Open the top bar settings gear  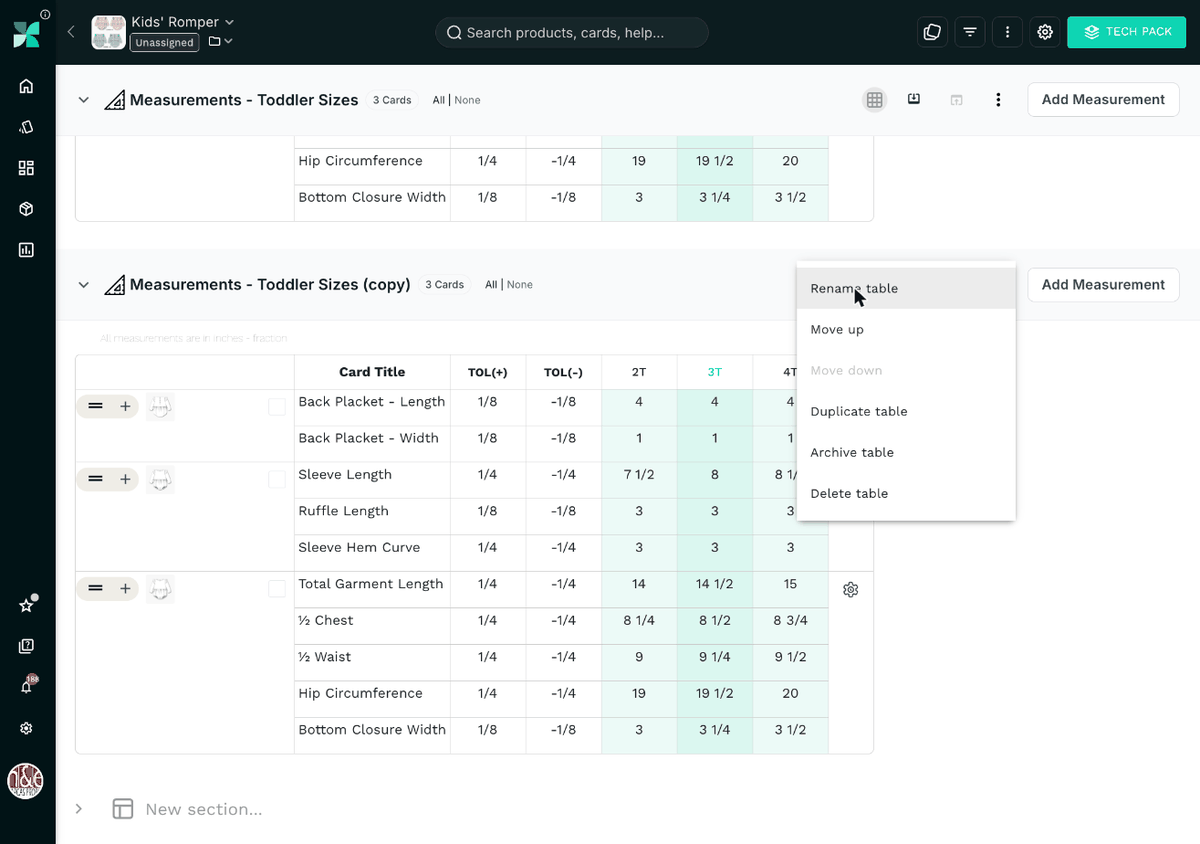pos(1045,32)
